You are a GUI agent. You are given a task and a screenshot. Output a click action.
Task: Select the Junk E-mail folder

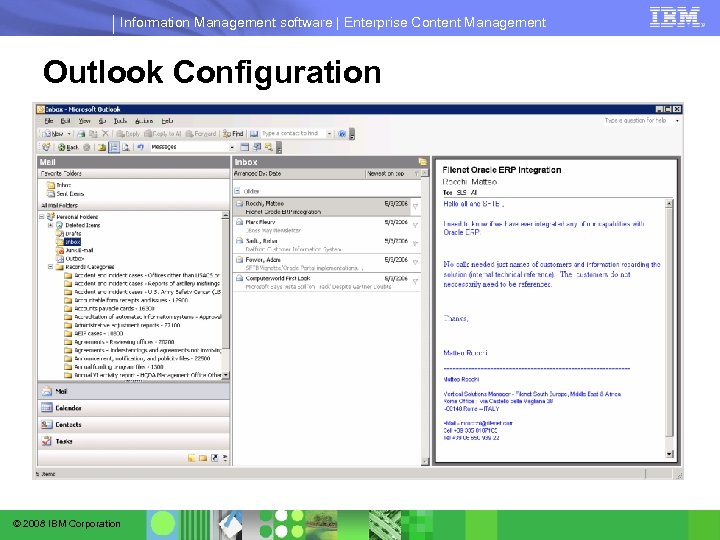point(74,250)
